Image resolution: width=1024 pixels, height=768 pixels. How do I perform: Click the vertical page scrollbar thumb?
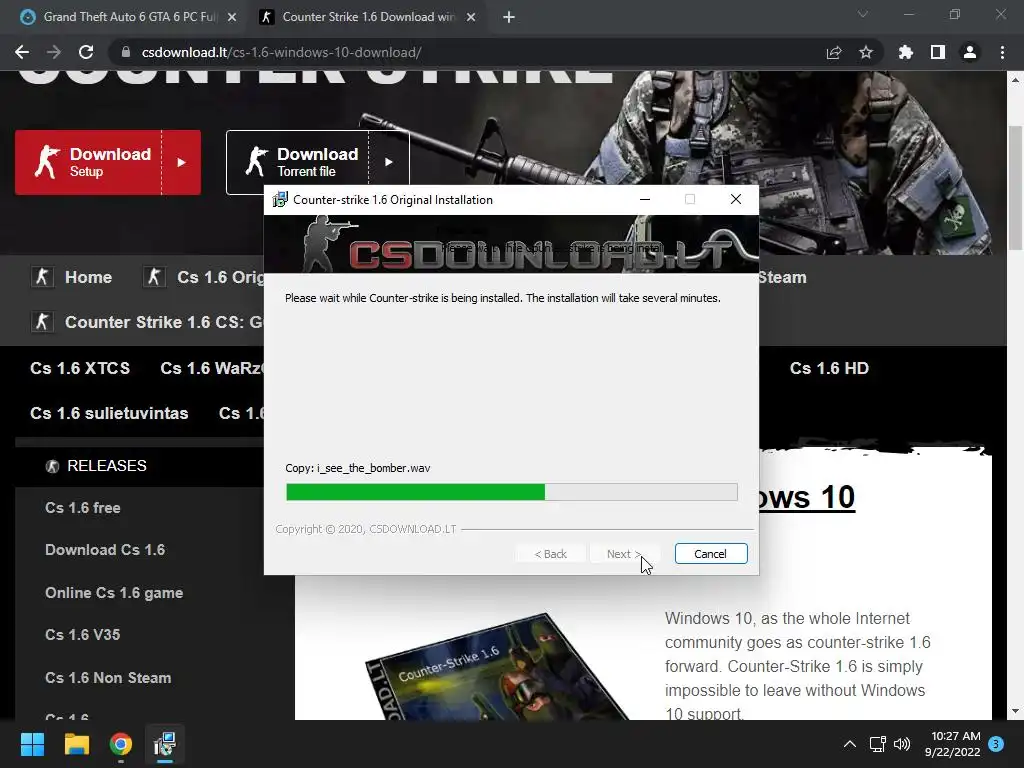pos(1016,188)
